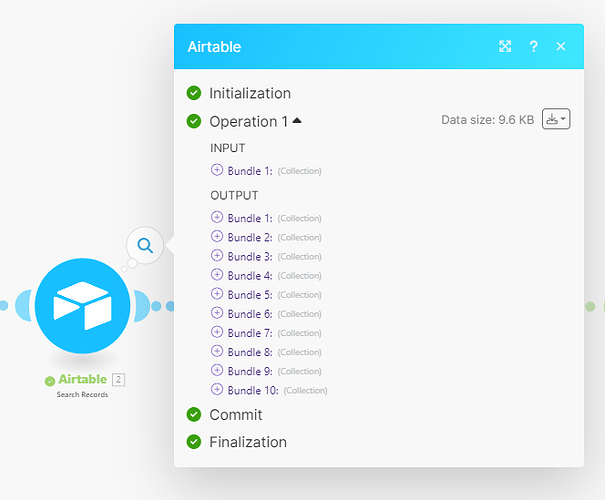Viewport: 605px width, 500px height.
Task: Expand OUTPUT Bundle 7 plus icon
Action: [217, 332]
